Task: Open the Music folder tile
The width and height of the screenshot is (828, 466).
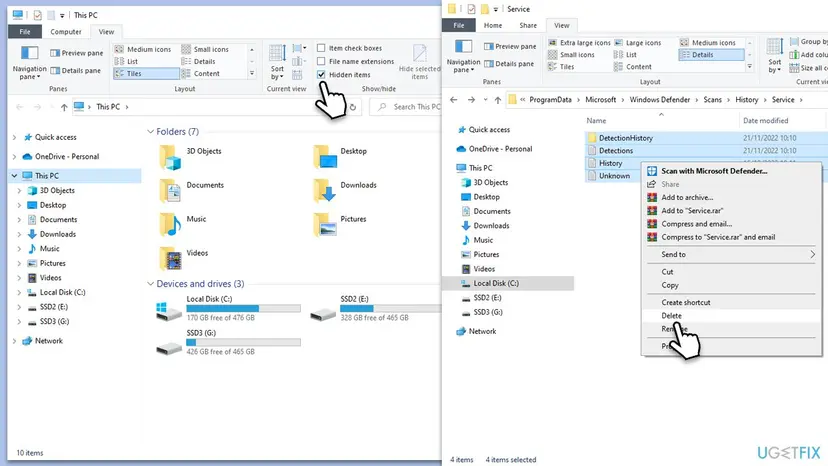Action: (x=183, y=225)
